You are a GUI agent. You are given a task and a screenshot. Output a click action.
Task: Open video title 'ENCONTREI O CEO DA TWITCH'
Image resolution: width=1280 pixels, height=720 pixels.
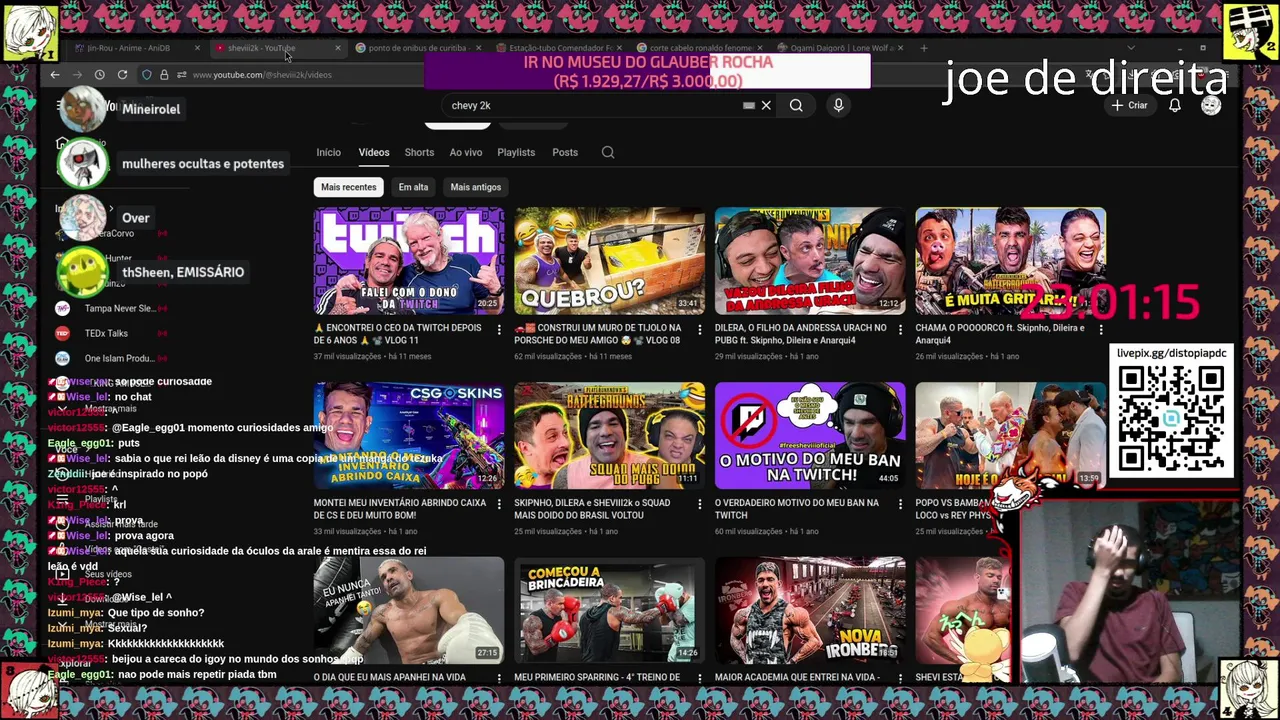399,333
